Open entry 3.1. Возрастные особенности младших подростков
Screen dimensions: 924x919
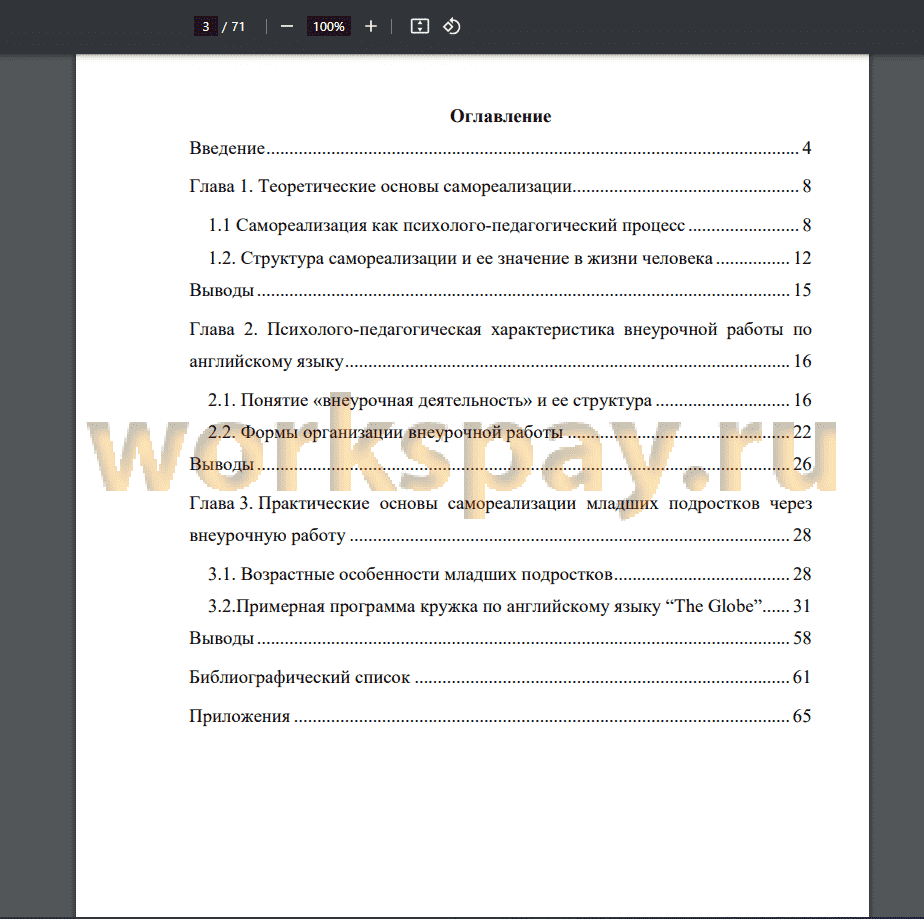coord(510,574)
